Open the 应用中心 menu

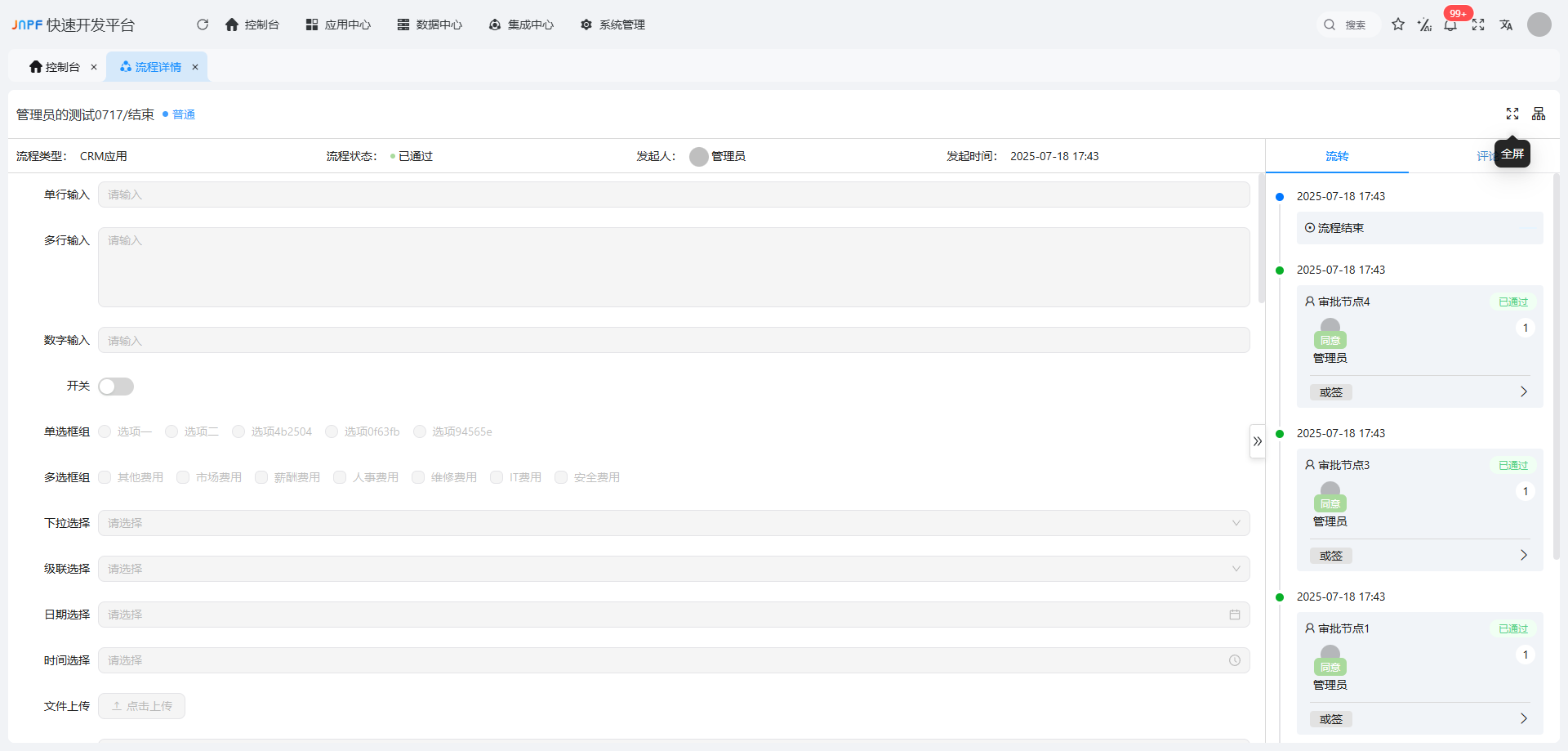tap(338, 25)
